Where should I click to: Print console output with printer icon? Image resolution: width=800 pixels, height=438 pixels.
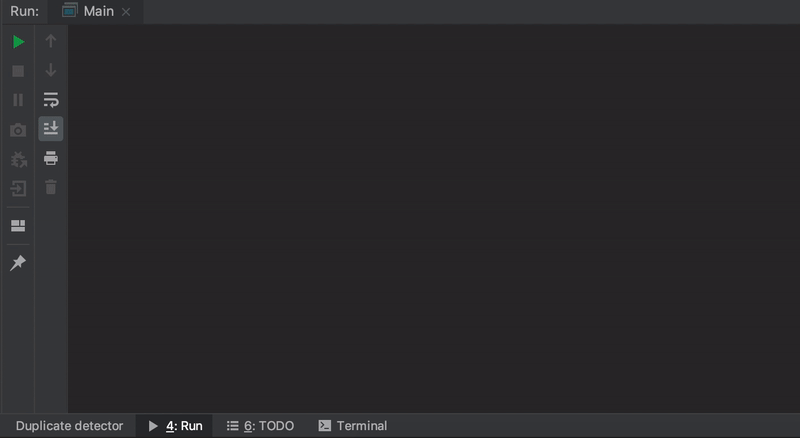pyautogui.click(x=51, y=158)
